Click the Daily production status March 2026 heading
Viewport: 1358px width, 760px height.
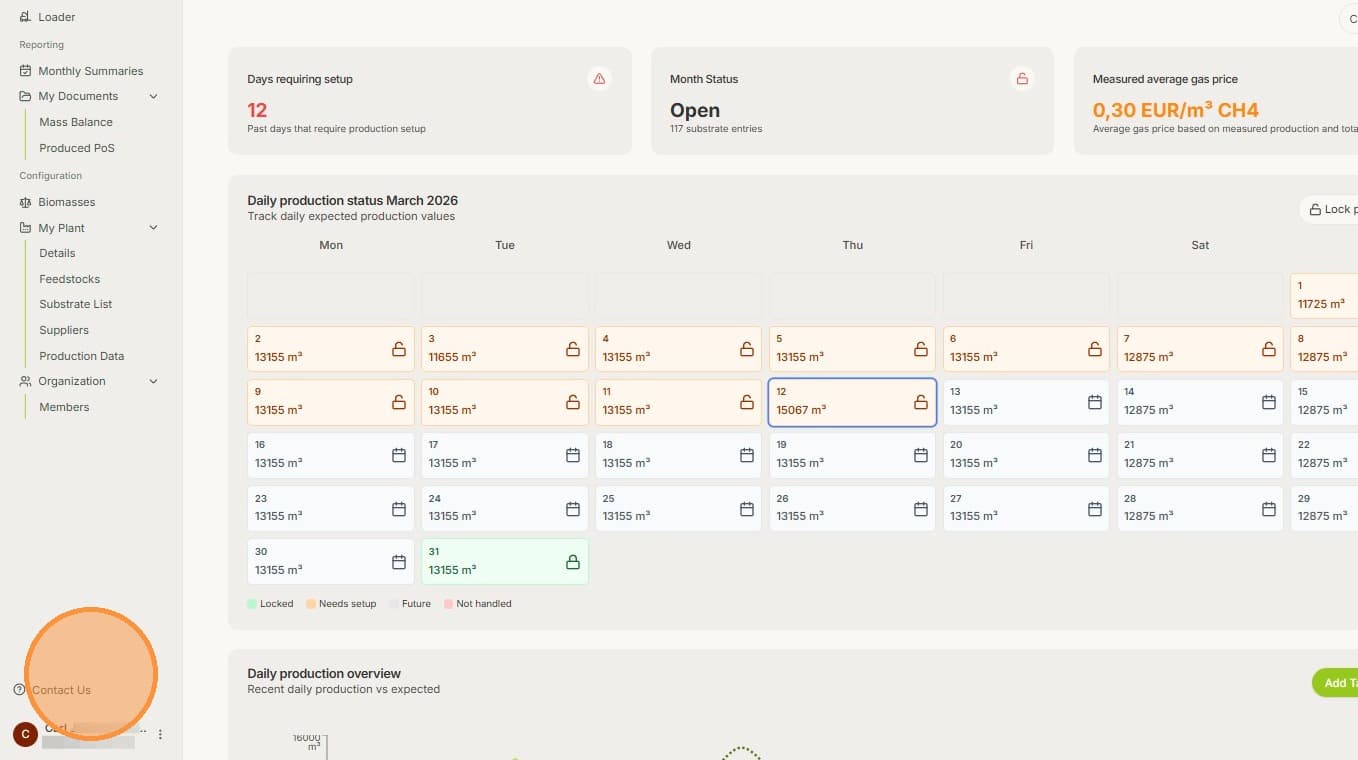tap(353, 201)
